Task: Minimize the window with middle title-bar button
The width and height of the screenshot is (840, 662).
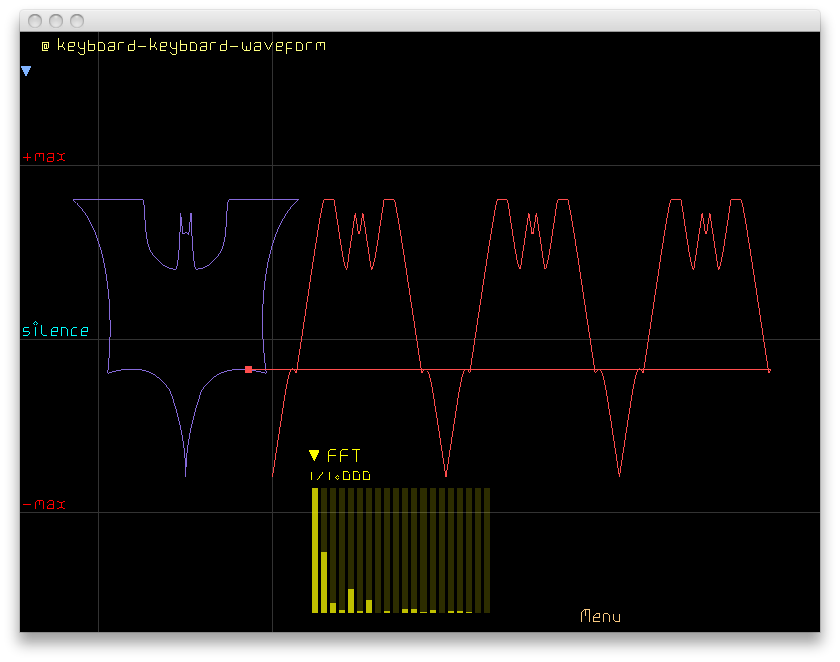Action: click(56, 21)
